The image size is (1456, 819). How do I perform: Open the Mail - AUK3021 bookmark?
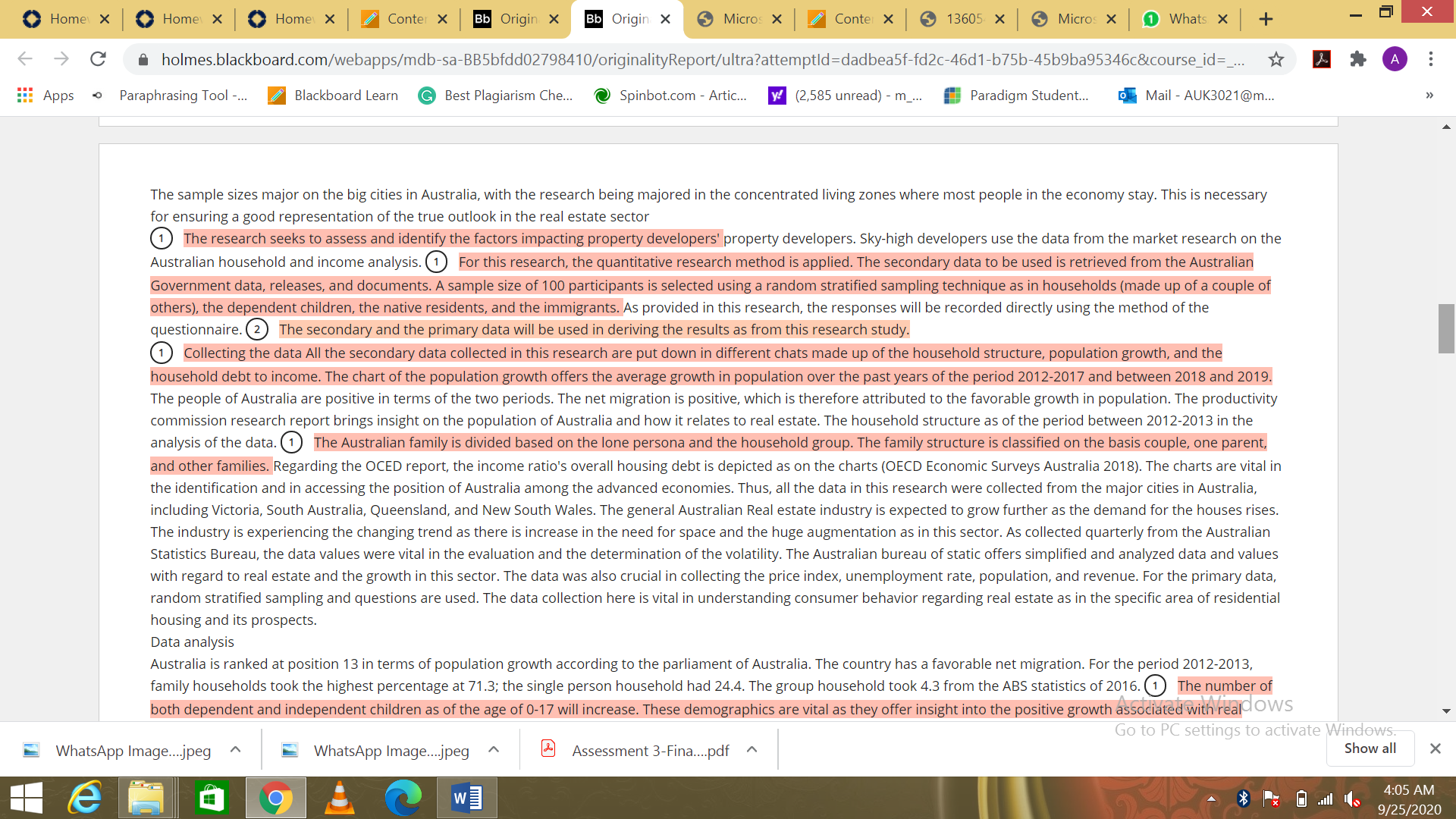pyautogui.click(x=1197, y=96)
